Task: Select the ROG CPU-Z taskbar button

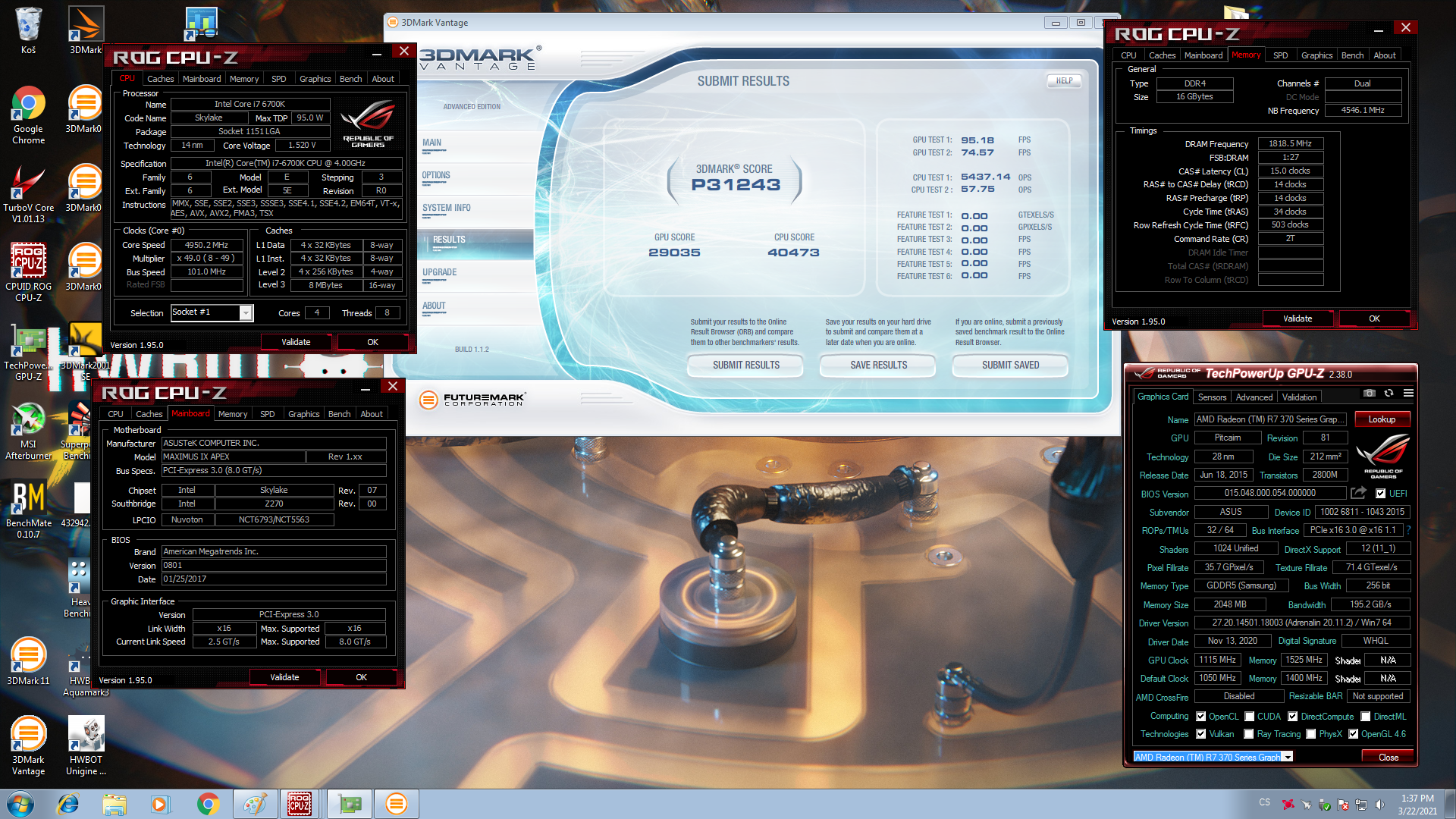Action: [x=300, y=804]
